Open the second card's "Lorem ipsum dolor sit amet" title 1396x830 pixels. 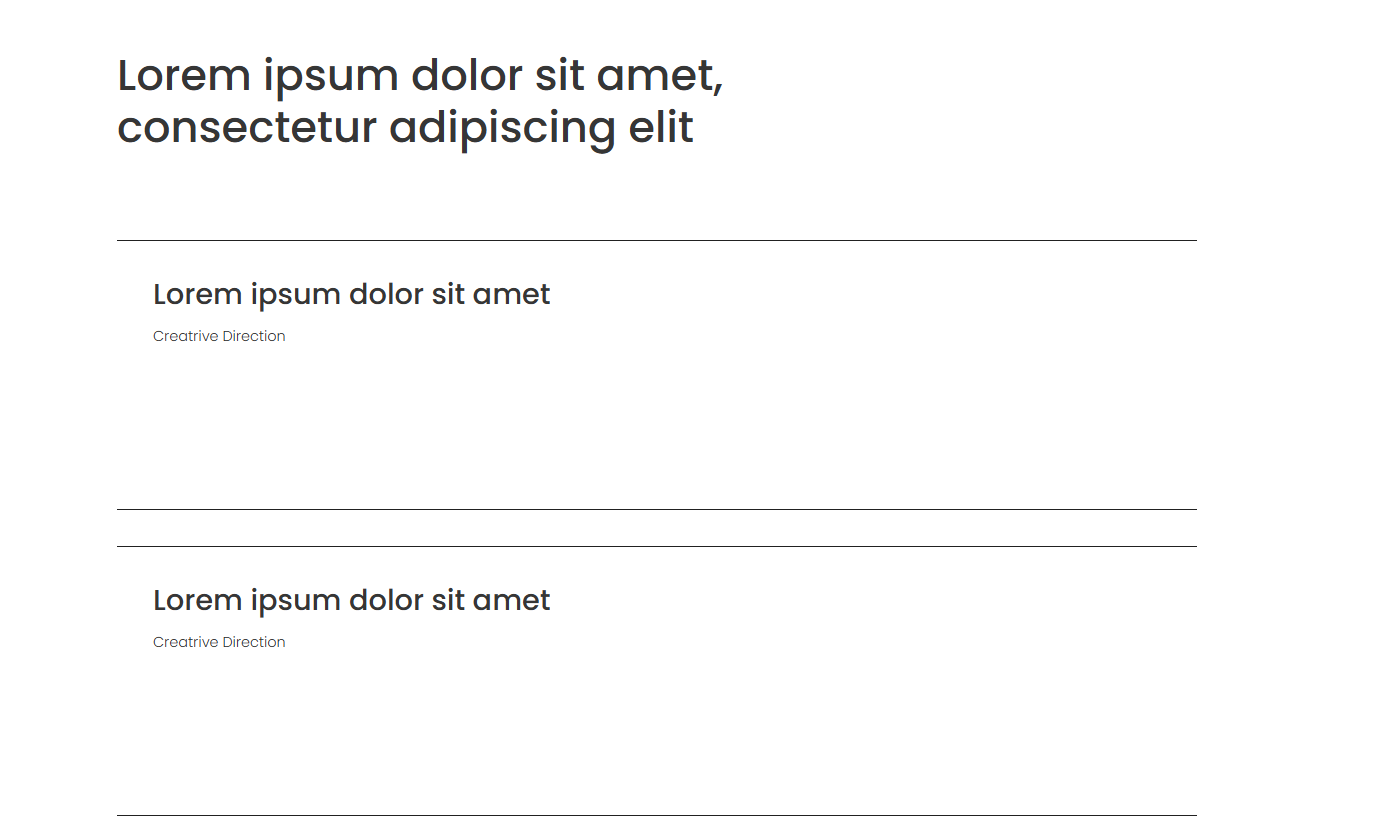point(351,600)
